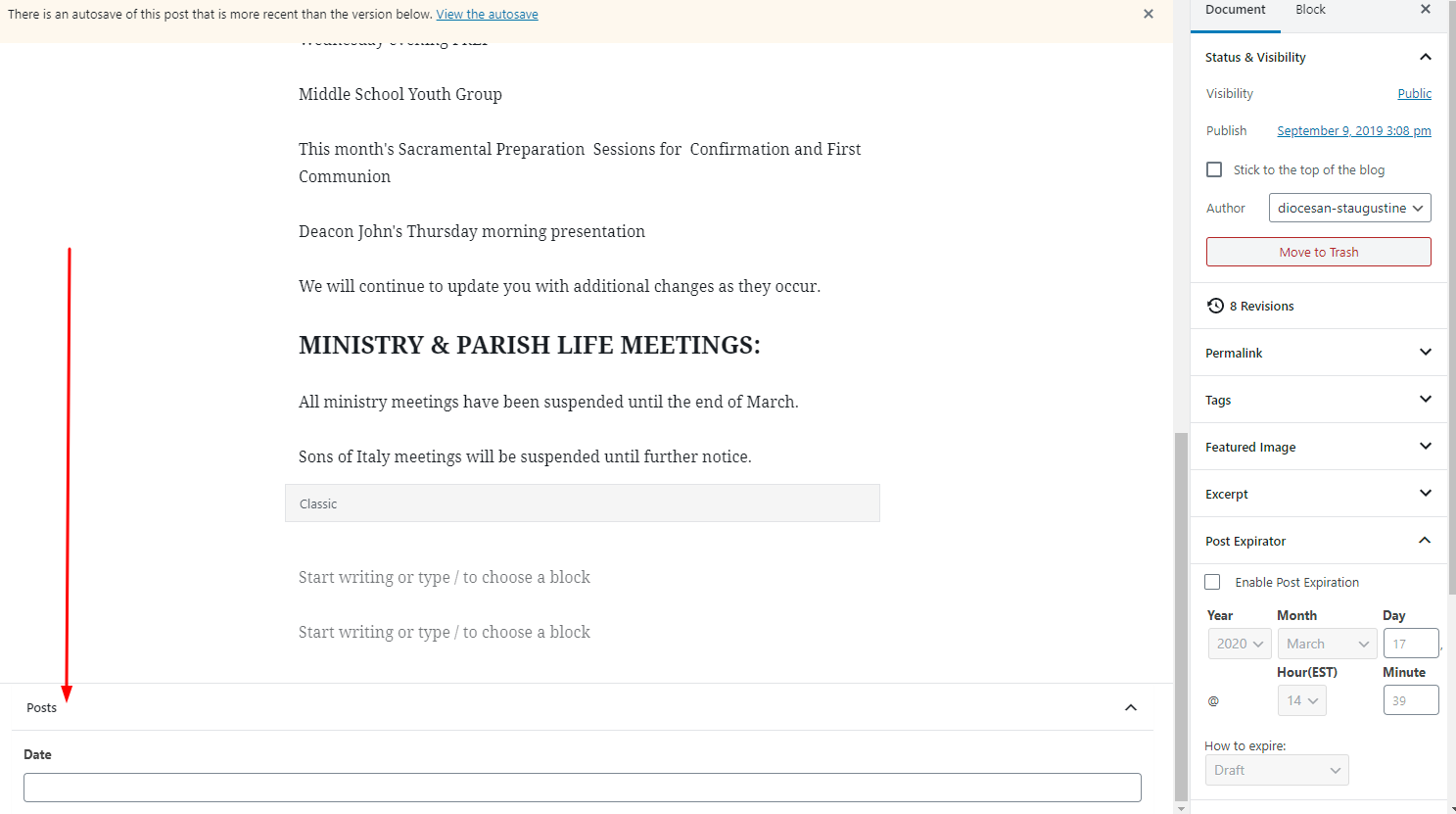Click the 8 Revisions history icon
Image resolution: width=1456 pixels, height=814 pixels.
coord(1215,306)
